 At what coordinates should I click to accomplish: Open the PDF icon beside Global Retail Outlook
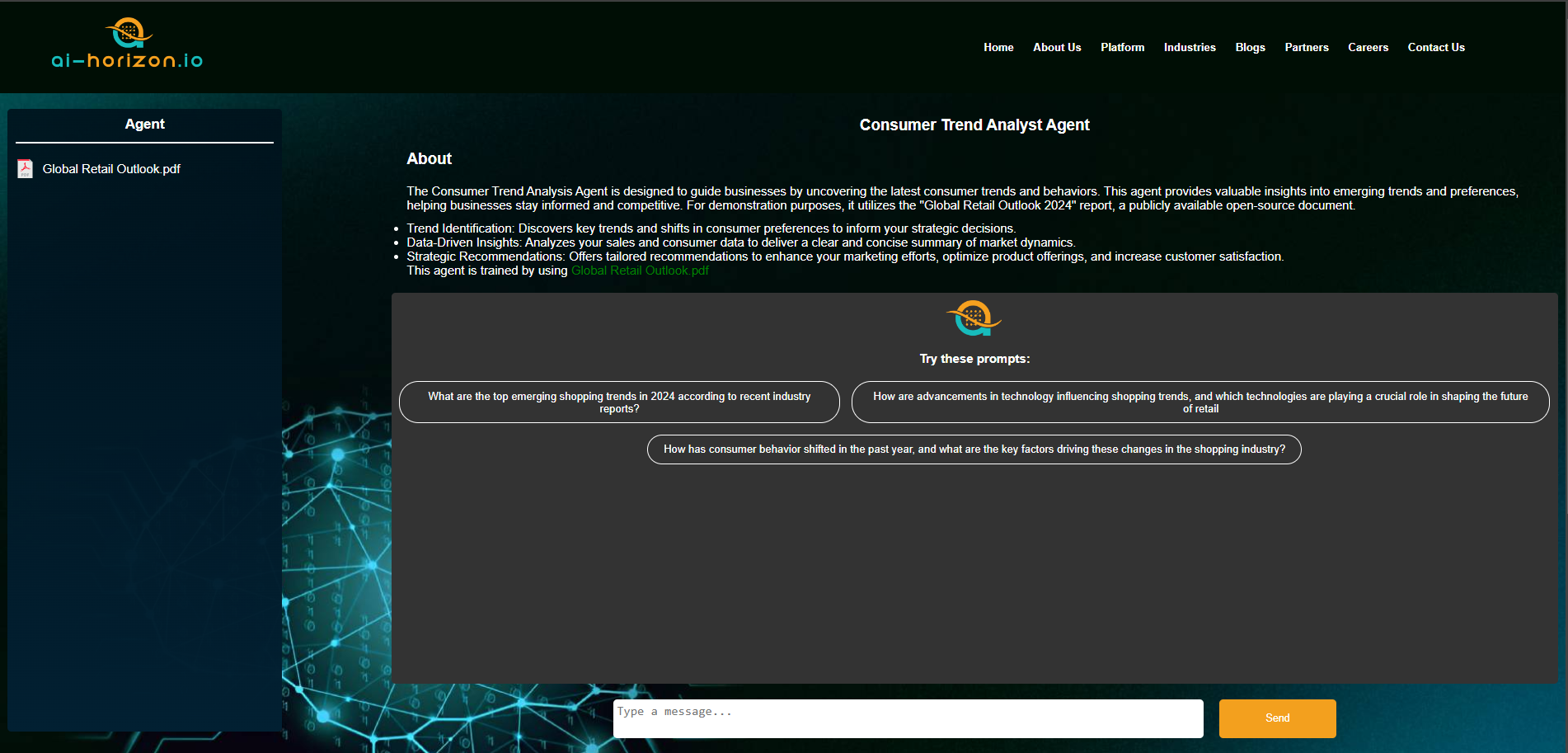[x=26, y=169]
